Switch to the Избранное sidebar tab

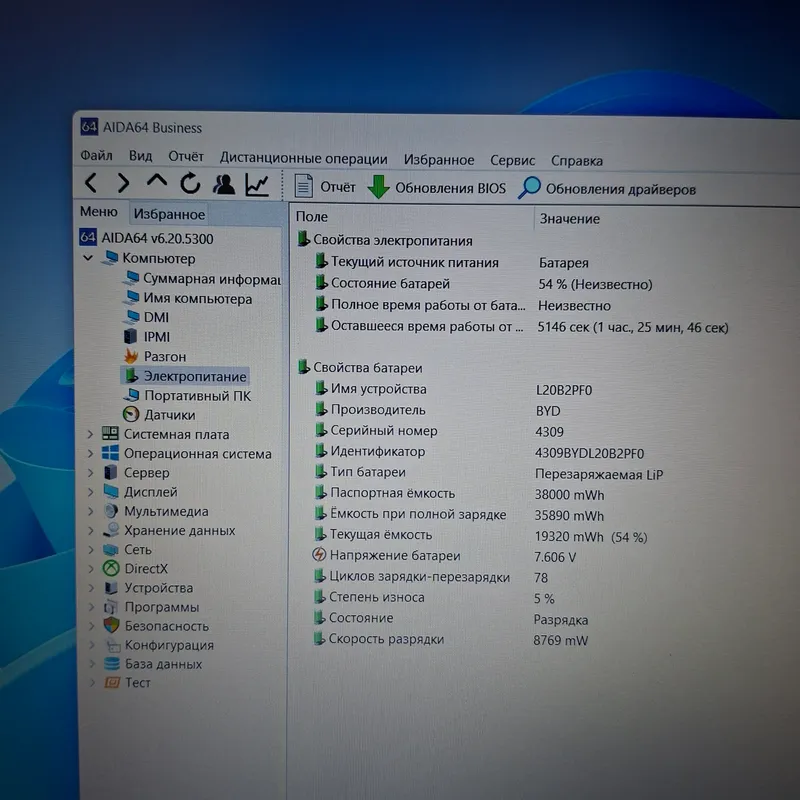click(x=169, y=214)
